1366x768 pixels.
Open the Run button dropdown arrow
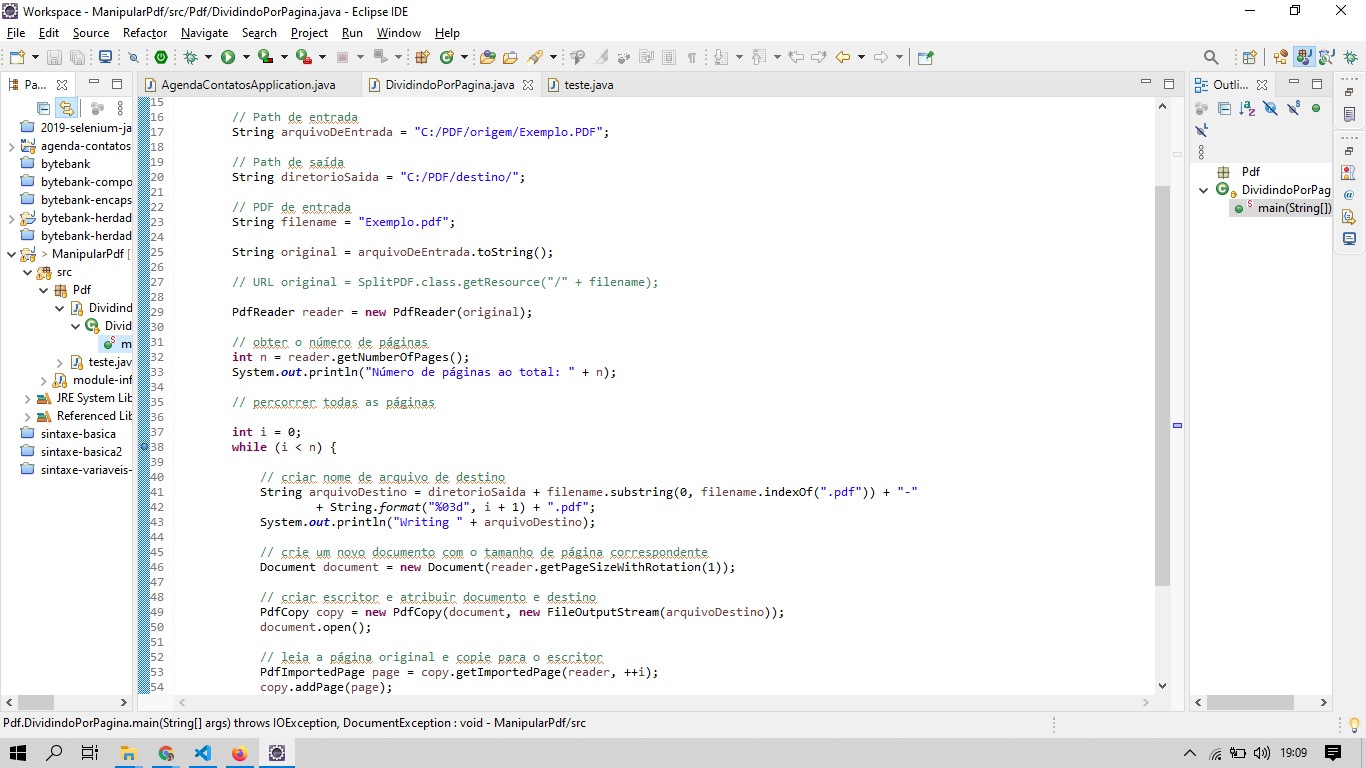coord(245,57)
